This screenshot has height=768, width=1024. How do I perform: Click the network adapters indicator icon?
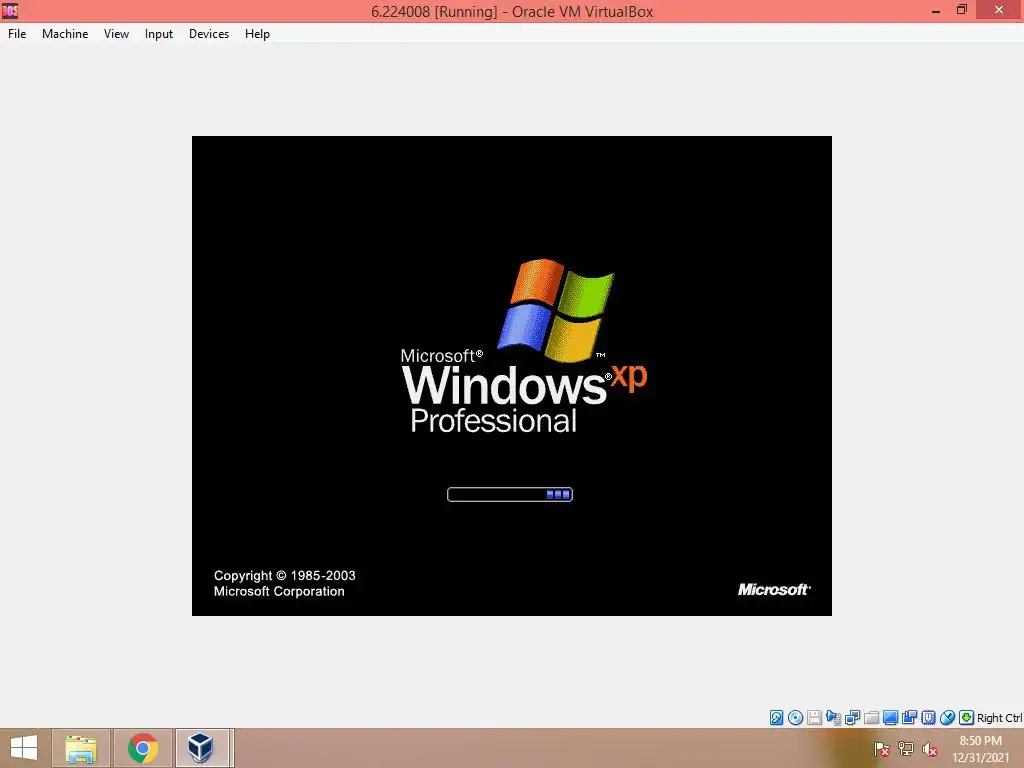pos(852,718)
